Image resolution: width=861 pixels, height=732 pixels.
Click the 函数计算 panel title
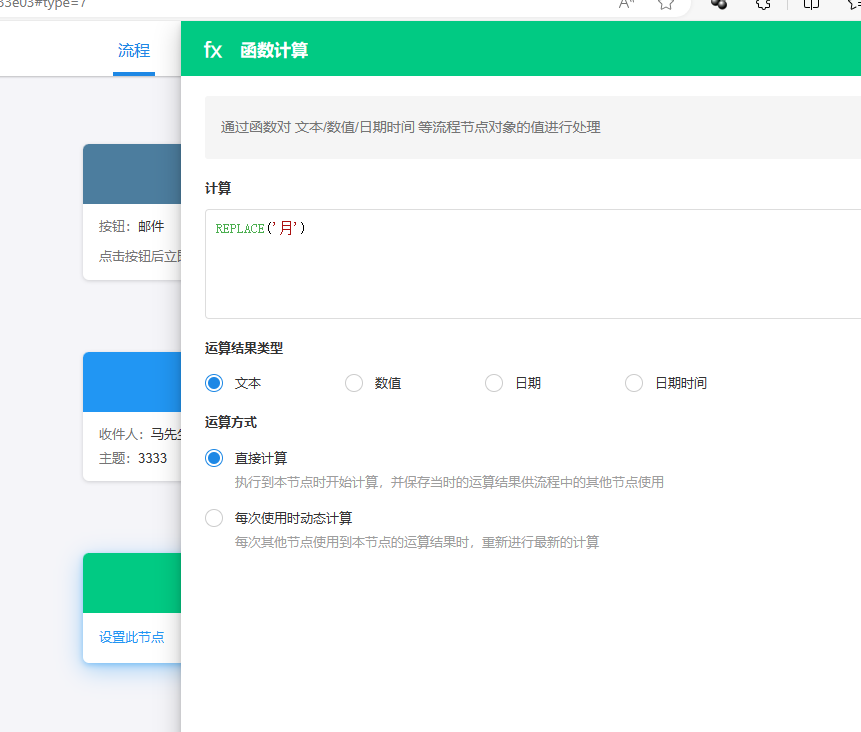point(274,50)
